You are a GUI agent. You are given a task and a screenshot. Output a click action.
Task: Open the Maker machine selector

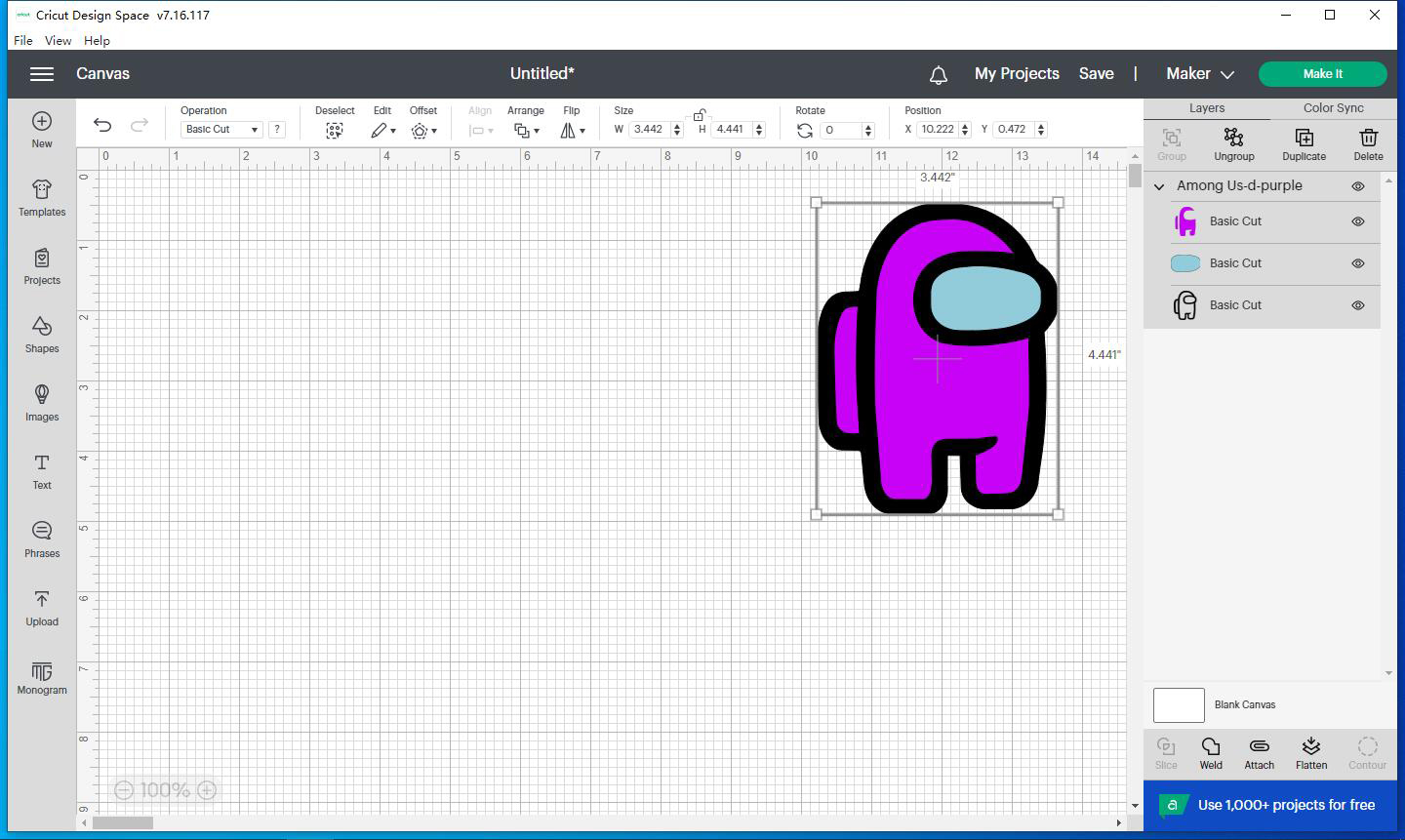(1200, 74)
